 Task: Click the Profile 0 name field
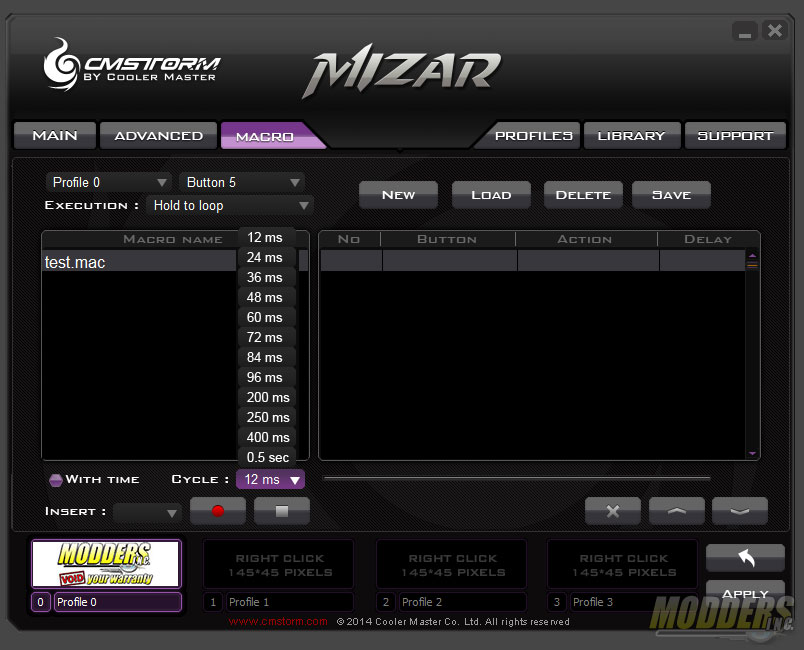pos(118,602)
